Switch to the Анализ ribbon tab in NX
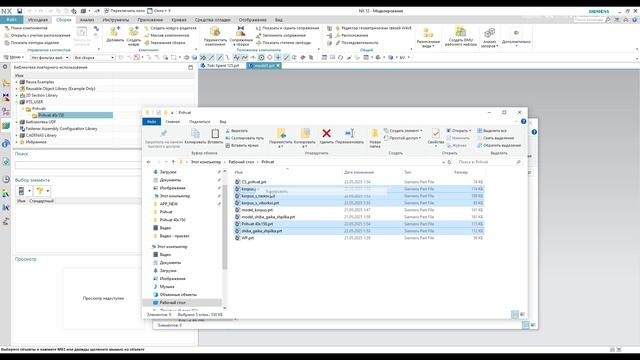Image resolution: width=640 pixels, height=360 pixels. click(x=87, y=20)
